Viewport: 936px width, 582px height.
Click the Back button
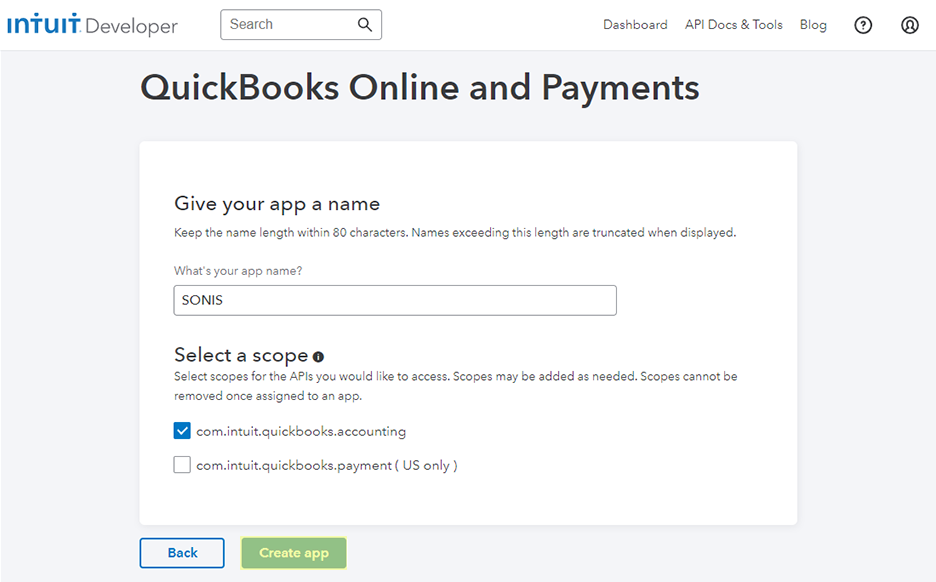(182, 553)
